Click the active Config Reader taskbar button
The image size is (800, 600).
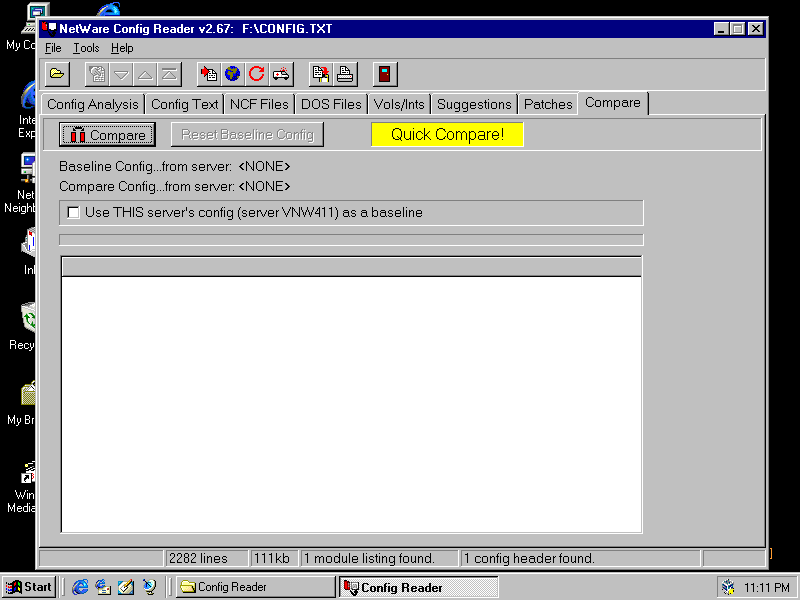coord(418,587)
